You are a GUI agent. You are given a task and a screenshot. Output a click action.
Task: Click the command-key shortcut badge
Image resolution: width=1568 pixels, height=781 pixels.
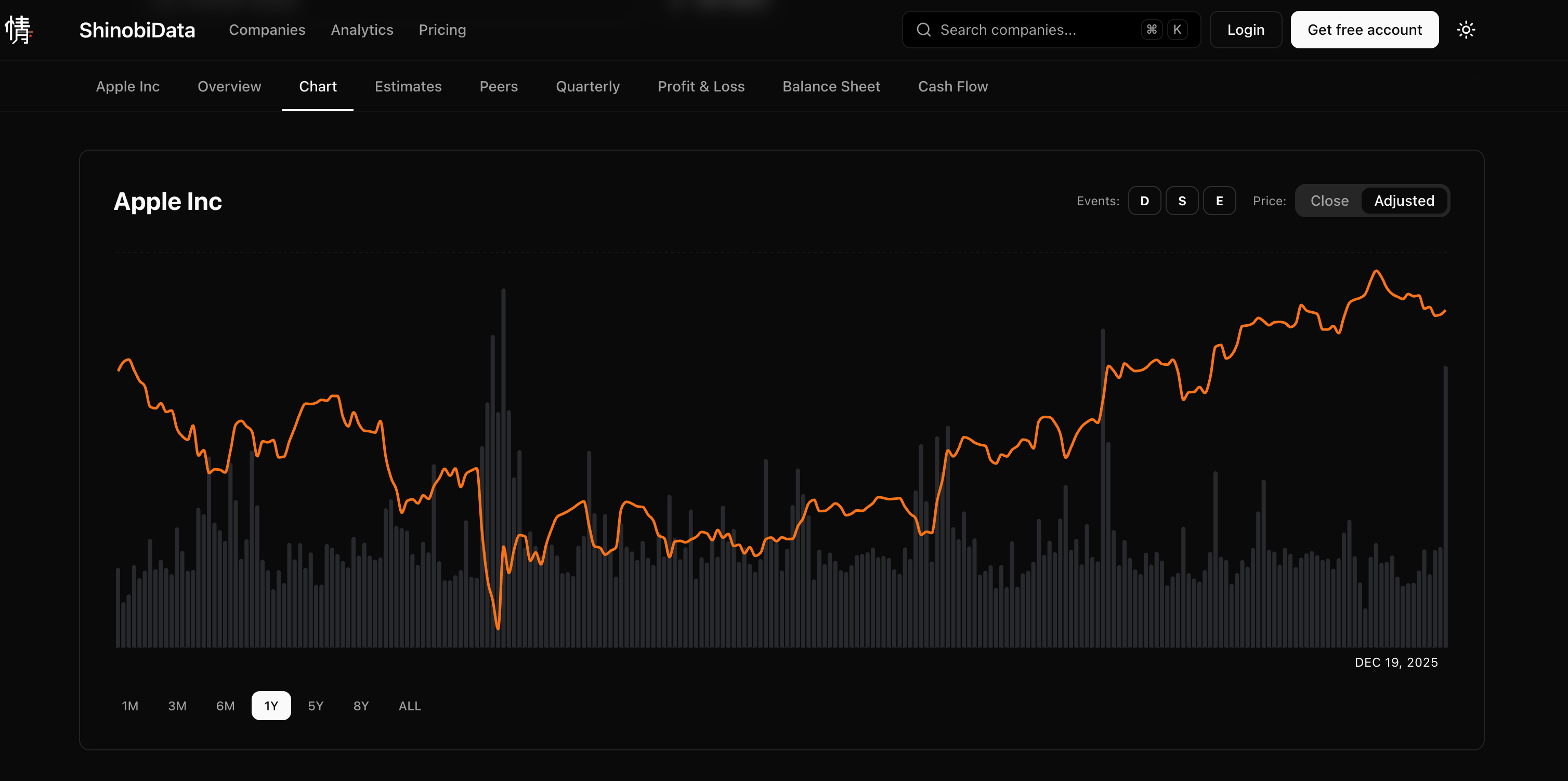pos(1151,29)
